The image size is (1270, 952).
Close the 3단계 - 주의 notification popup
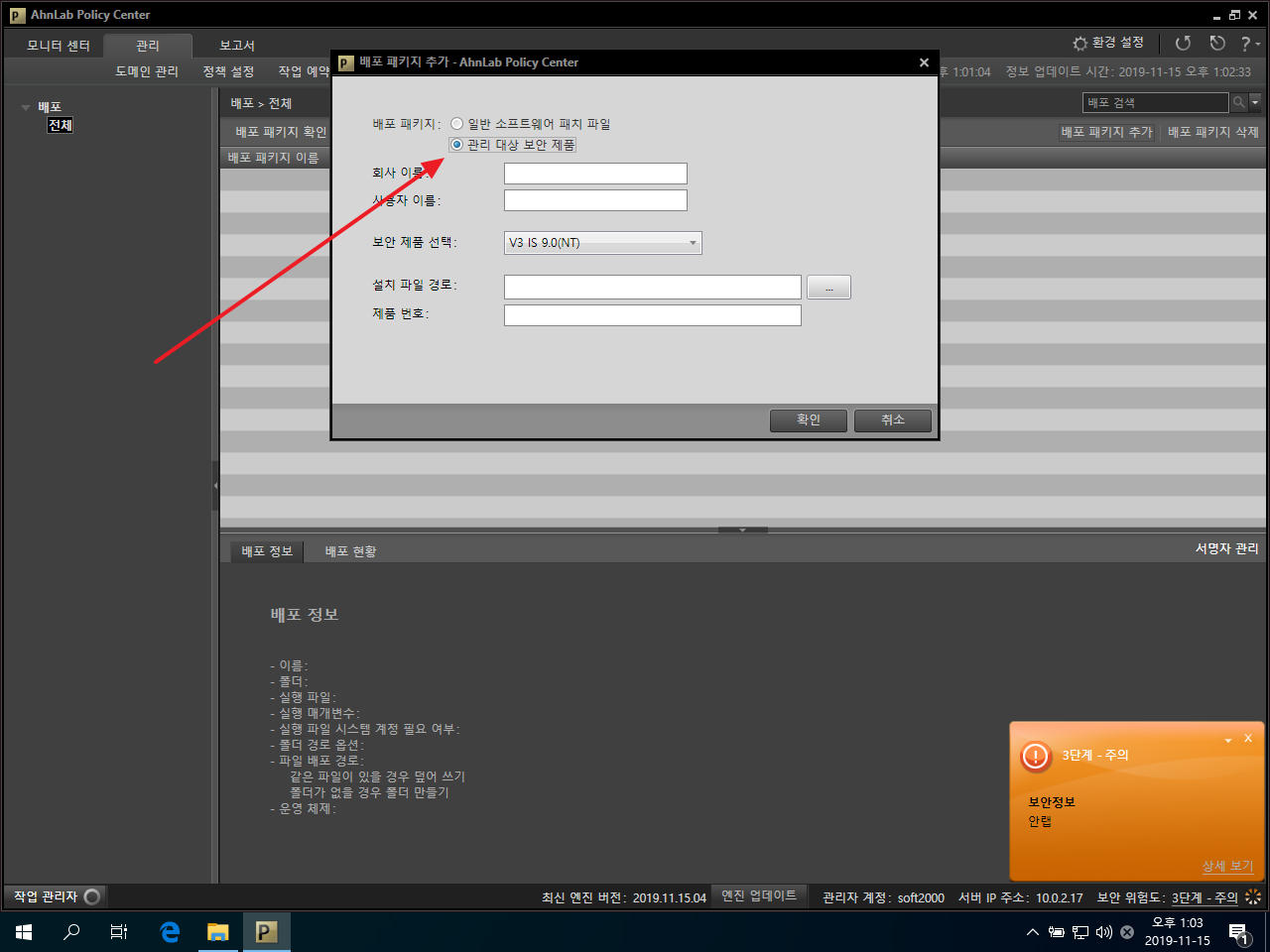click(x=1248, y=738)
